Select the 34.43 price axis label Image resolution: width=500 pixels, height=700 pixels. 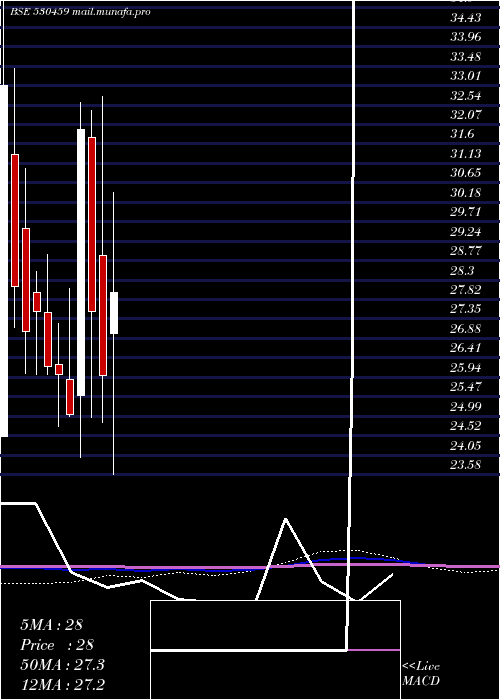(466, 18)
